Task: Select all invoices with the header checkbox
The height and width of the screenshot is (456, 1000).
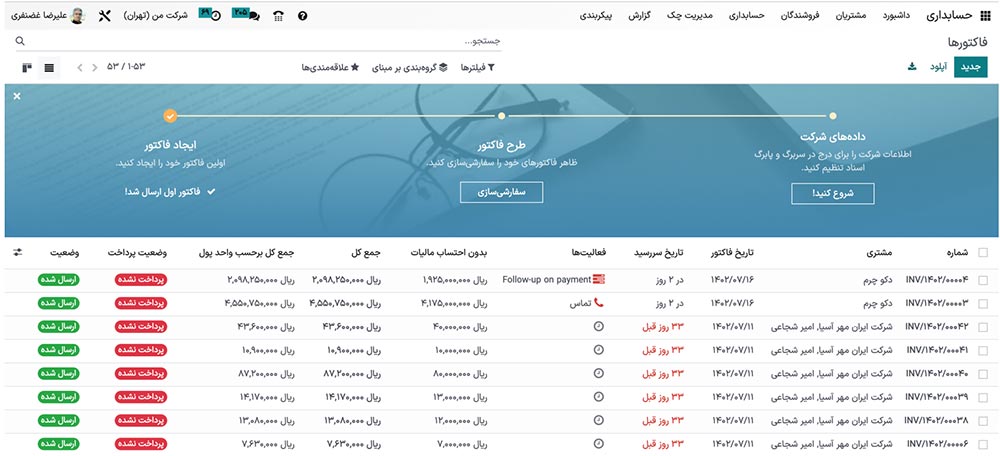Action: (x=983, y=253)
